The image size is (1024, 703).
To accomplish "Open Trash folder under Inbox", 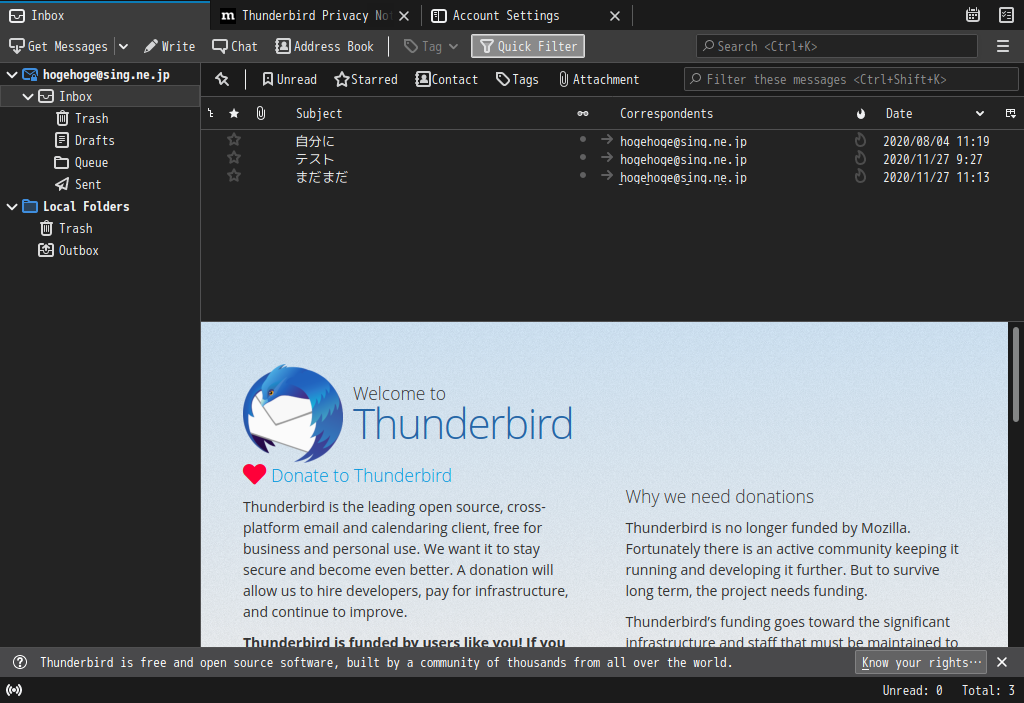I will tap(91, 118).
